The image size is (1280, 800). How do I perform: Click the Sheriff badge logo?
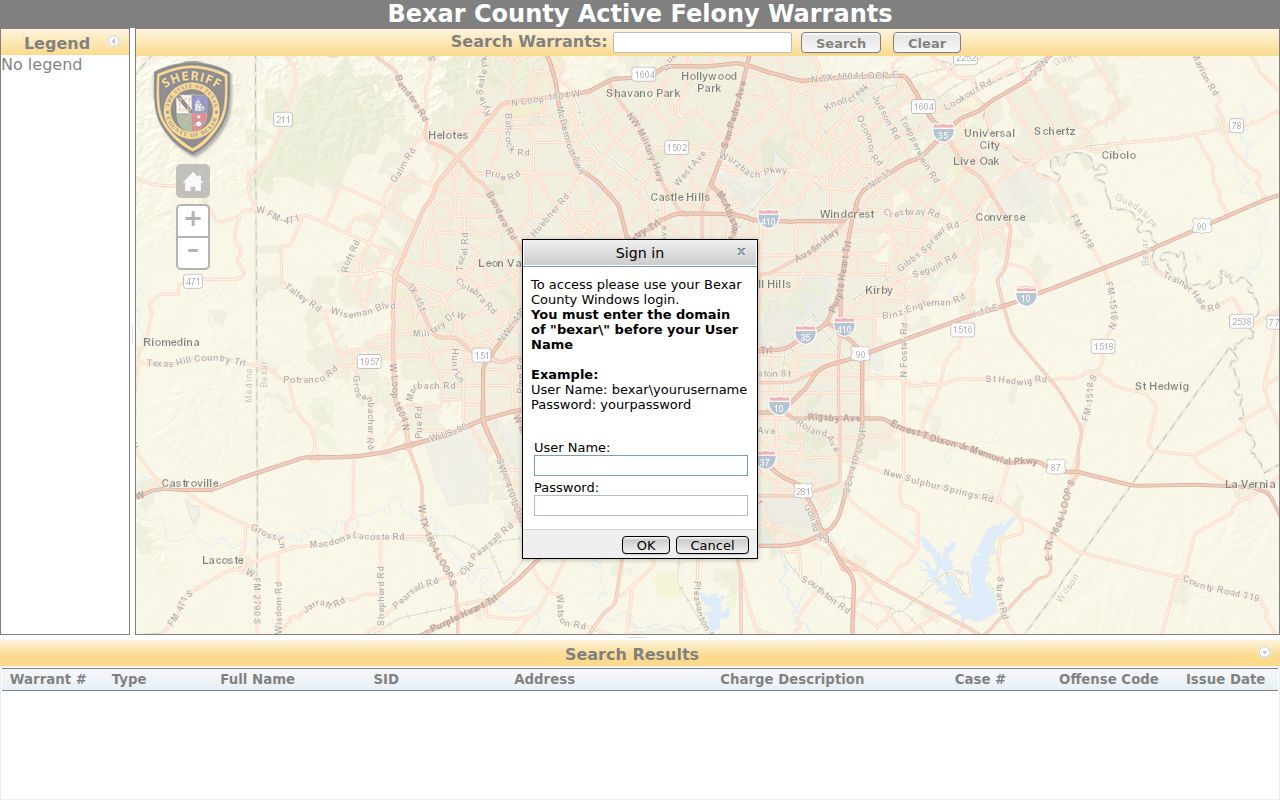click(192, 107)
